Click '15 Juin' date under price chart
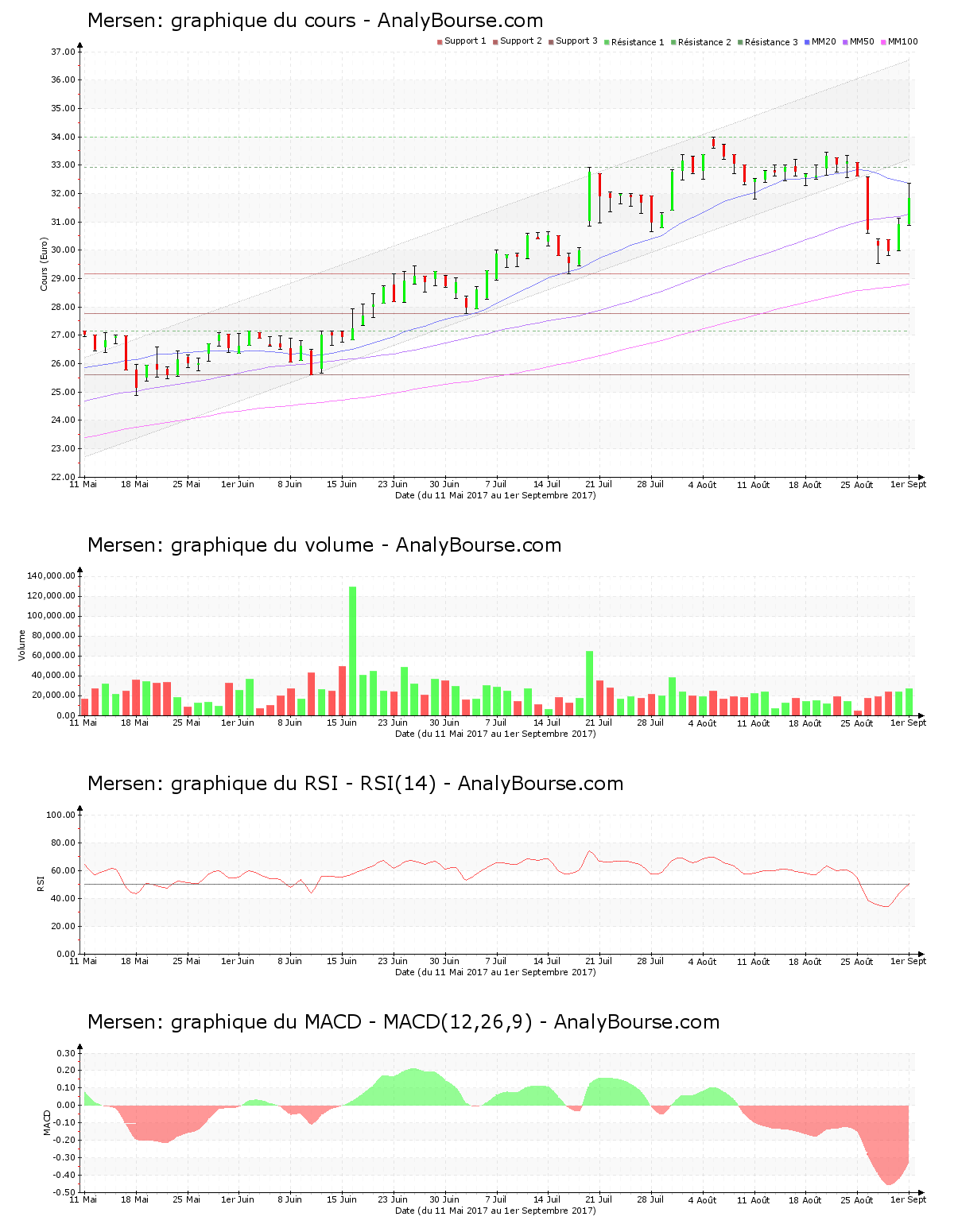 click(342, 484)
